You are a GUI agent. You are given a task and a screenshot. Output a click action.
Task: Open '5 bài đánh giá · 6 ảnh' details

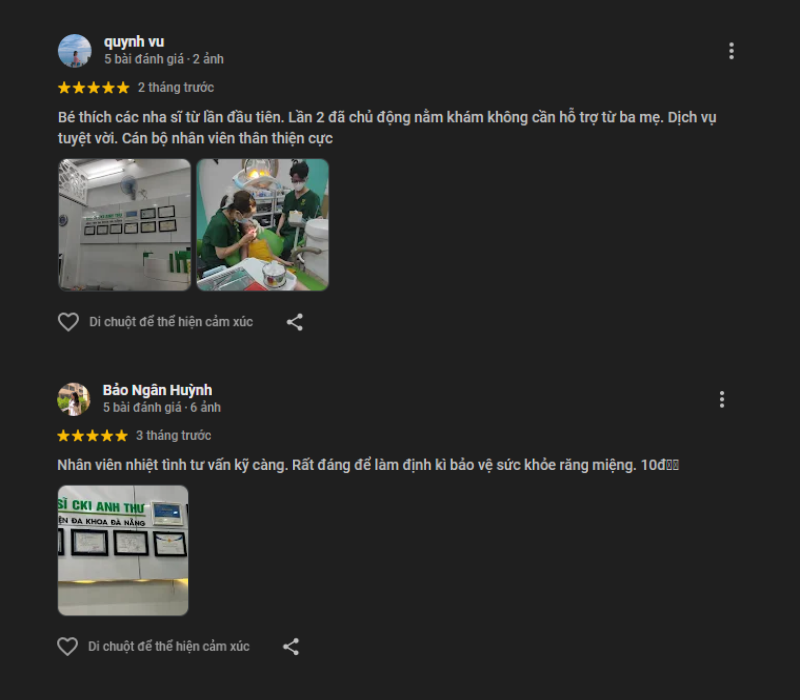(162, 408)
